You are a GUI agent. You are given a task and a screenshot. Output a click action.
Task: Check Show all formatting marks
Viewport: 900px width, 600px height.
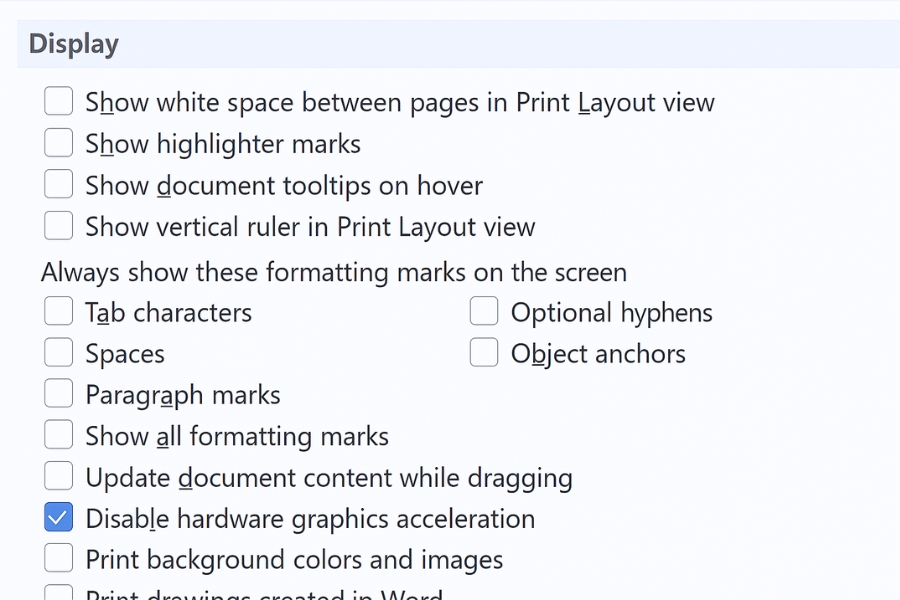(59, 436)
